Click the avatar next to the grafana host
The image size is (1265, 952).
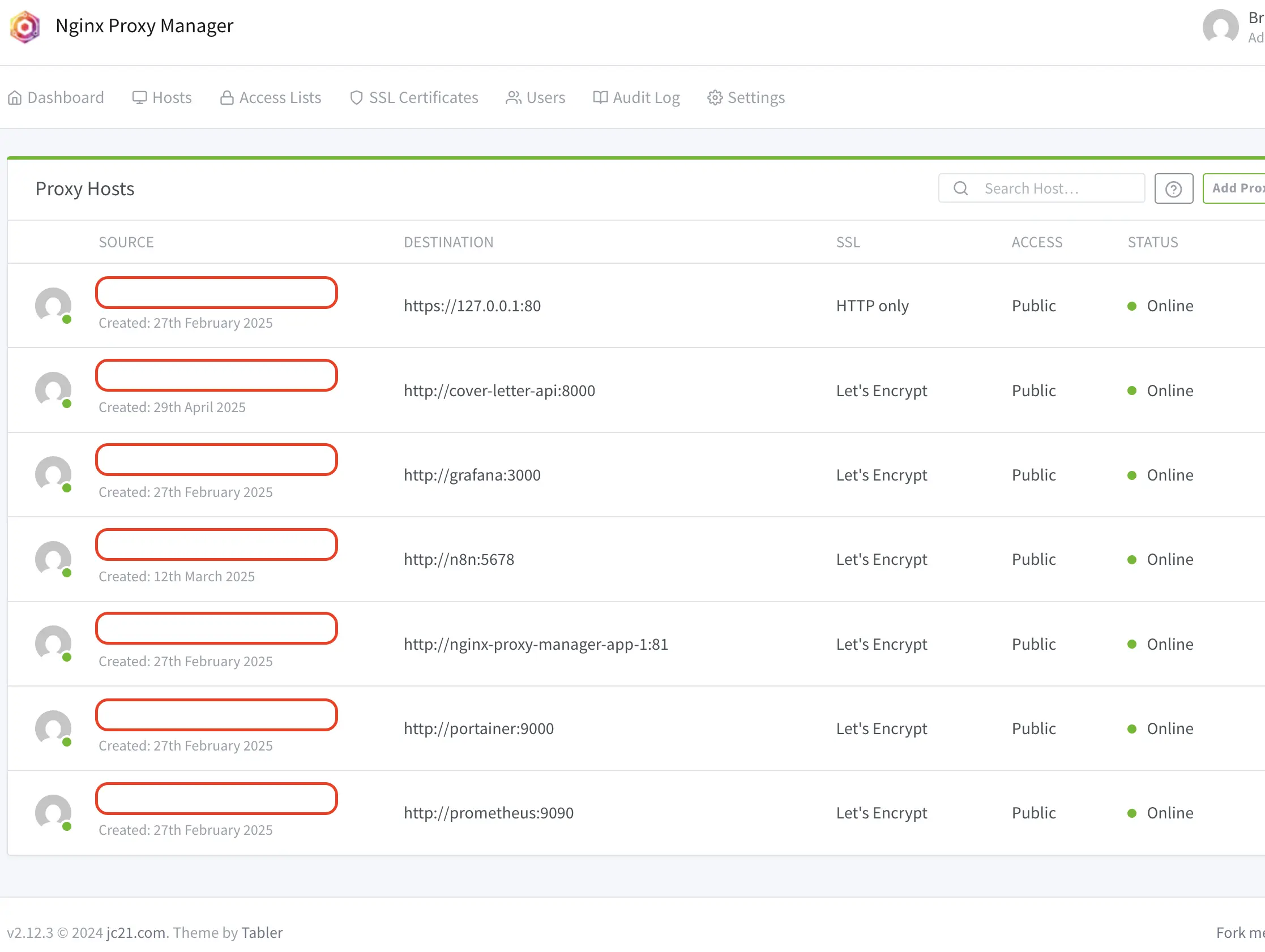click(x=53, y=474)
